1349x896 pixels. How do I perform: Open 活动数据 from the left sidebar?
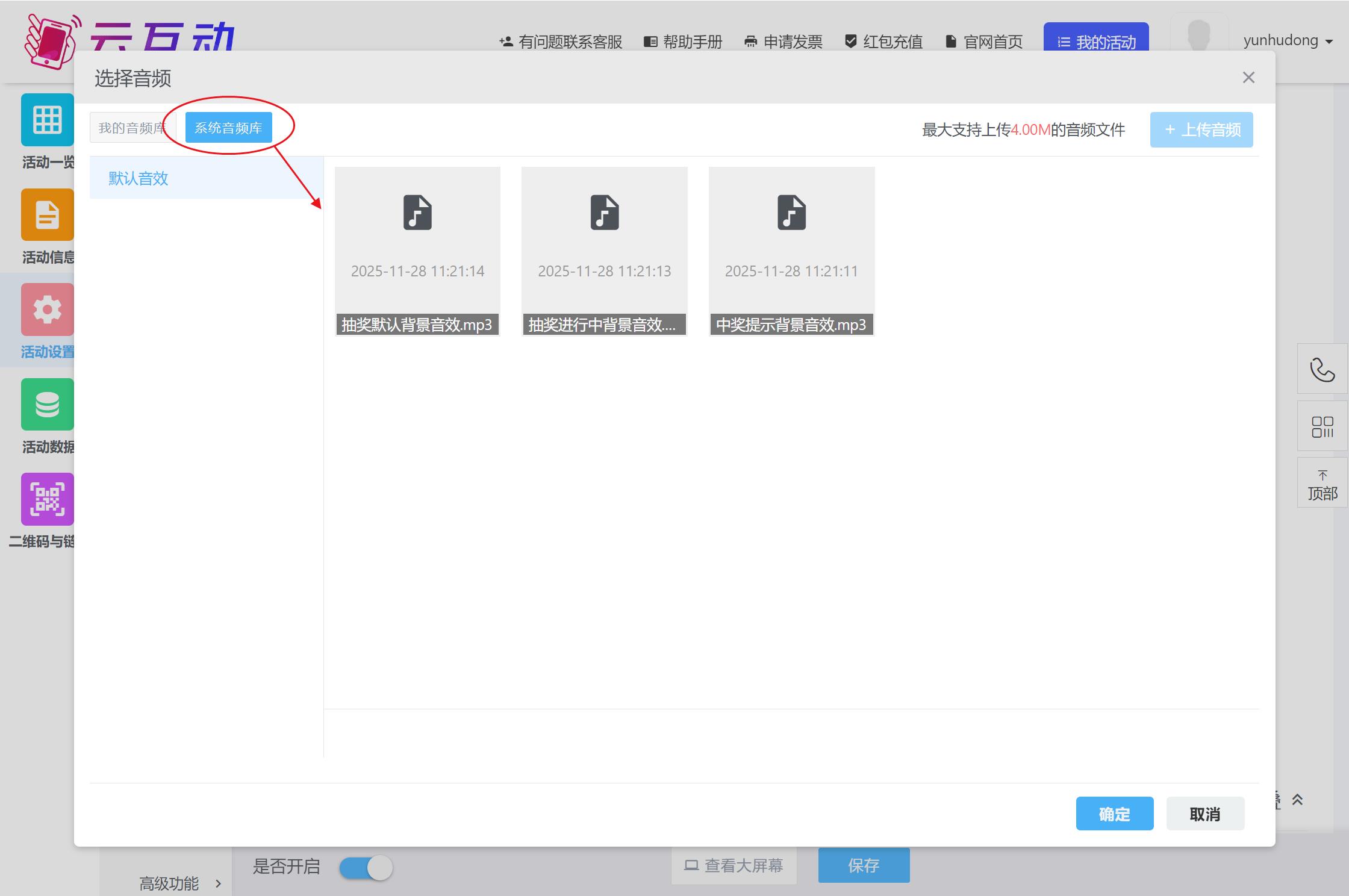click(47, 404)
